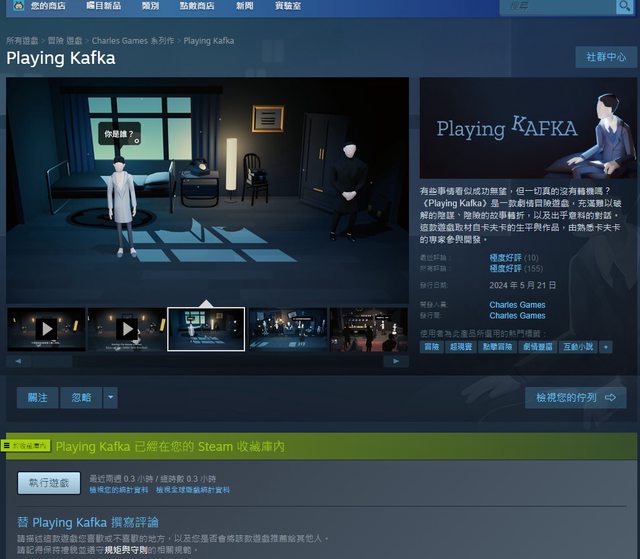Play the second video thumbnail
This screenshot has height=559, width=640.
[x=127, y=329]
